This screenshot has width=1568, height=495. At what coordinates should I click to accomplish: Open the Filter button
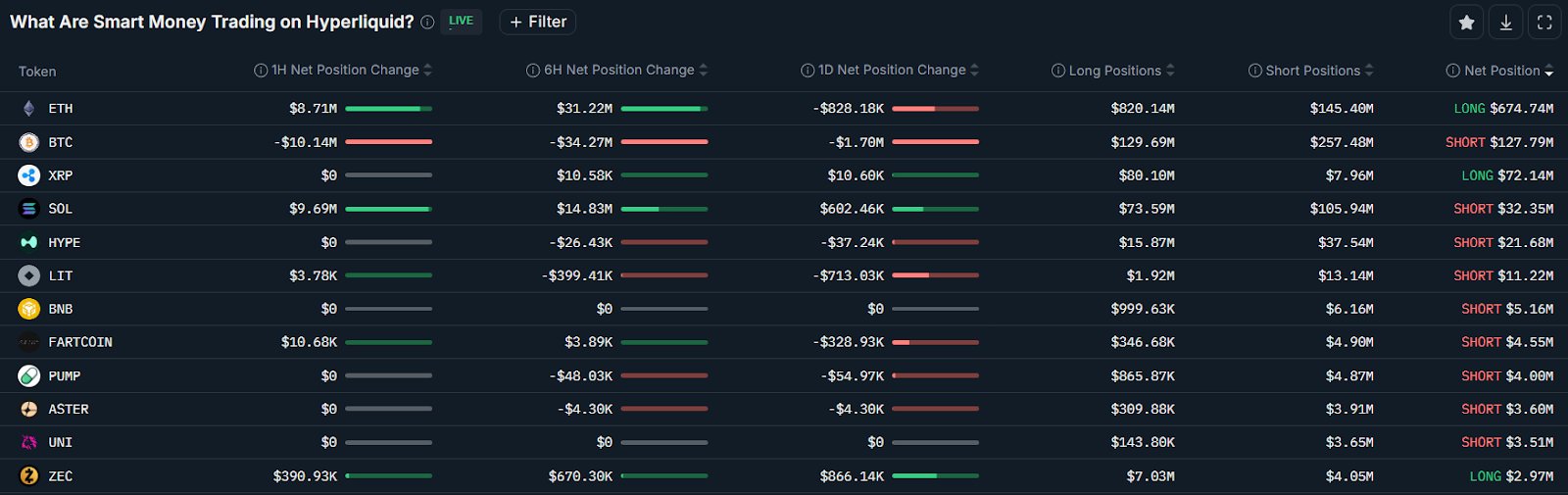coord(538,22)
